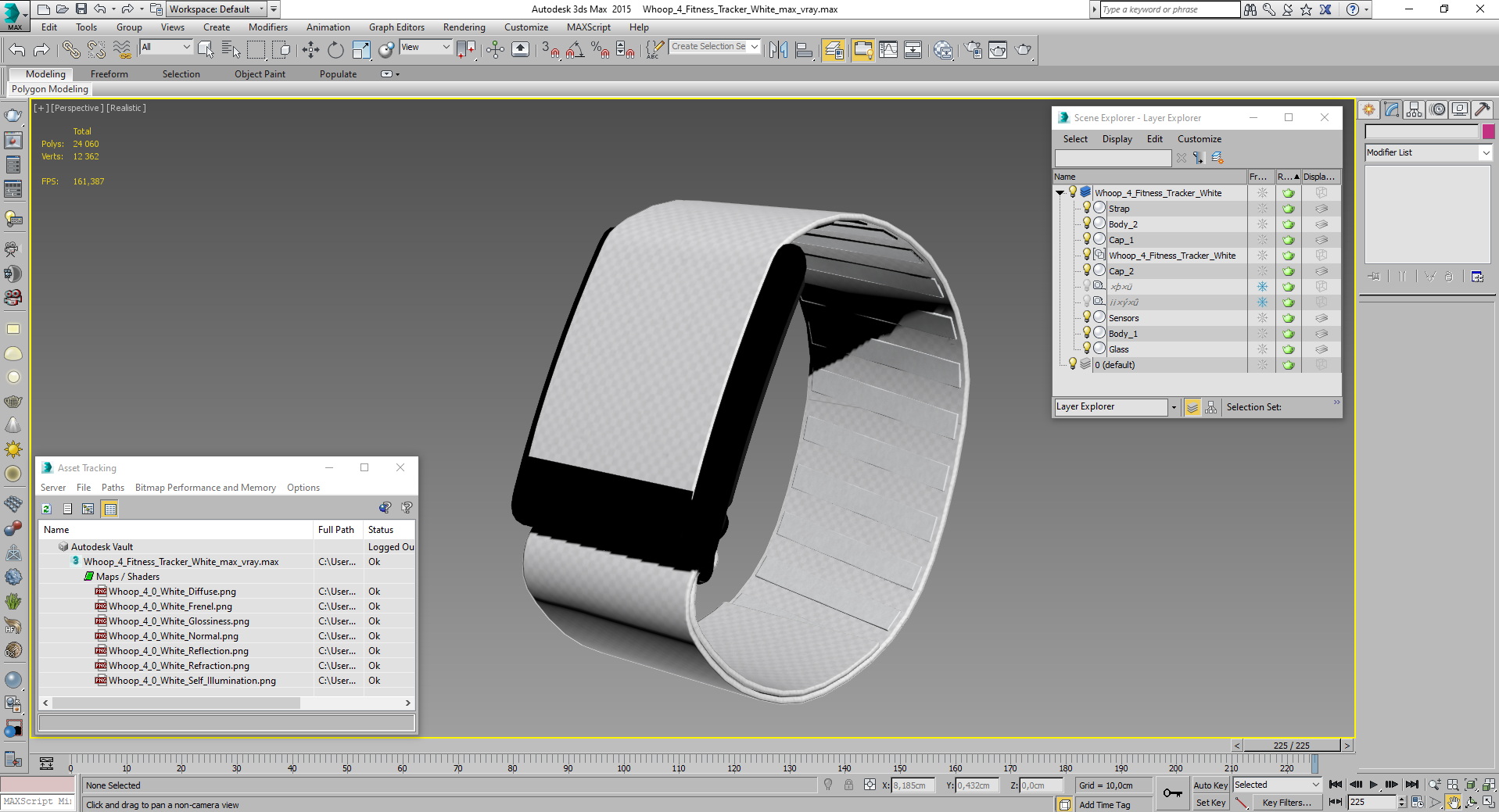The height and width of the screenshot is (812, 1499).
Task: Click the object color swatch in command panel
Action: click(1488, 131)
